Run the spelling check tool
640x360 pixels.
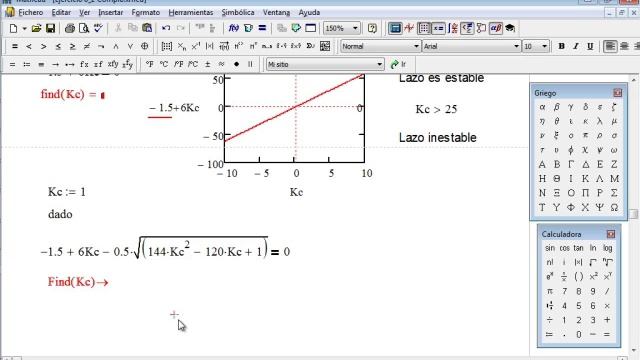98,28
